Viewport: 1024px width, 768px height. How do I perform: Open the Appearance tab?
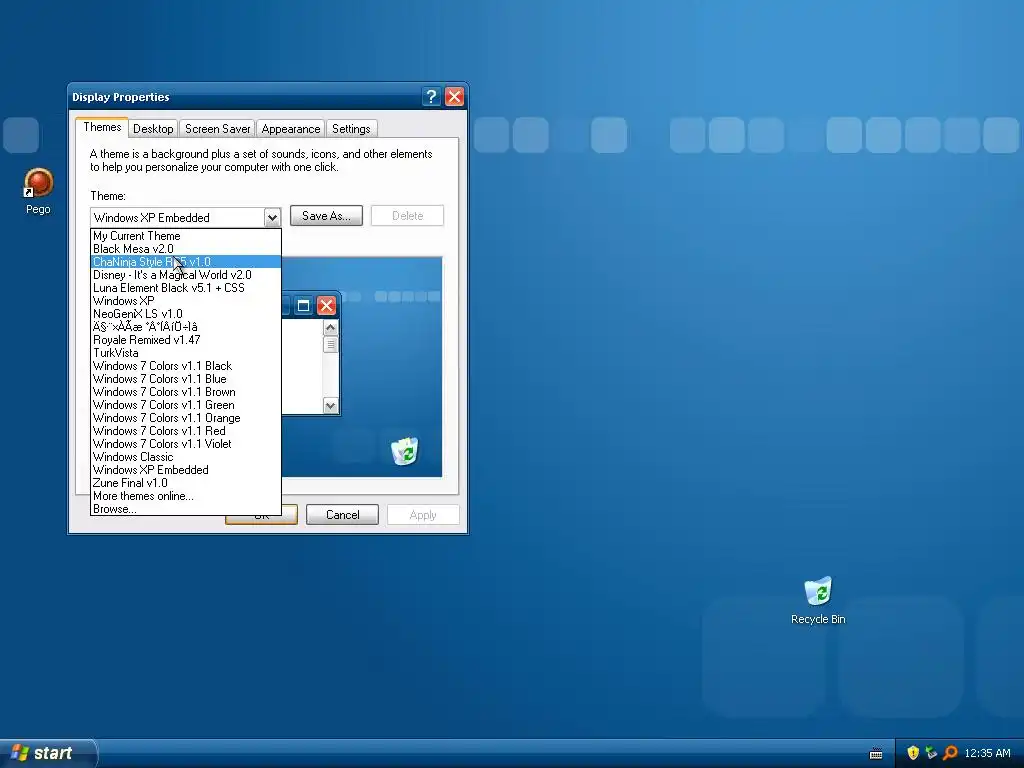[x=291, y=129]
